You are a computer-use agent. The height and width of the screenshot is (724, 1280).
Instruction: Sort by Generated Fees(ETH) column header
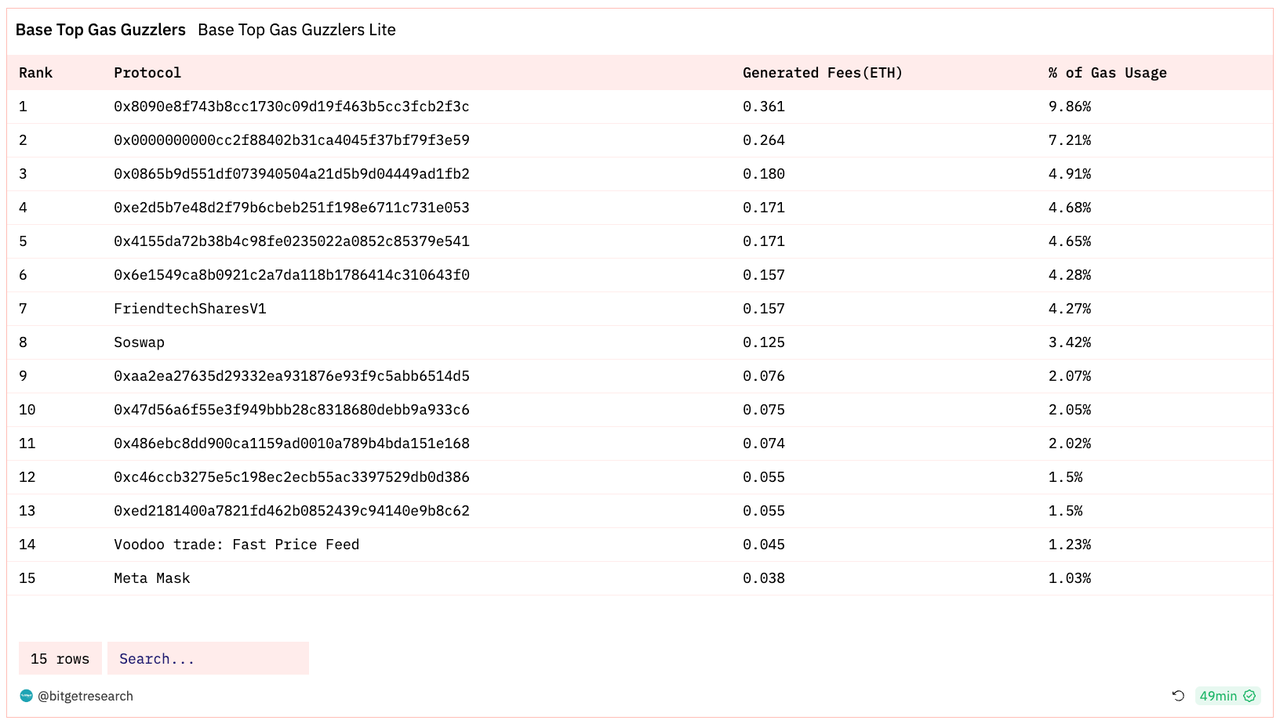(822, 73)
